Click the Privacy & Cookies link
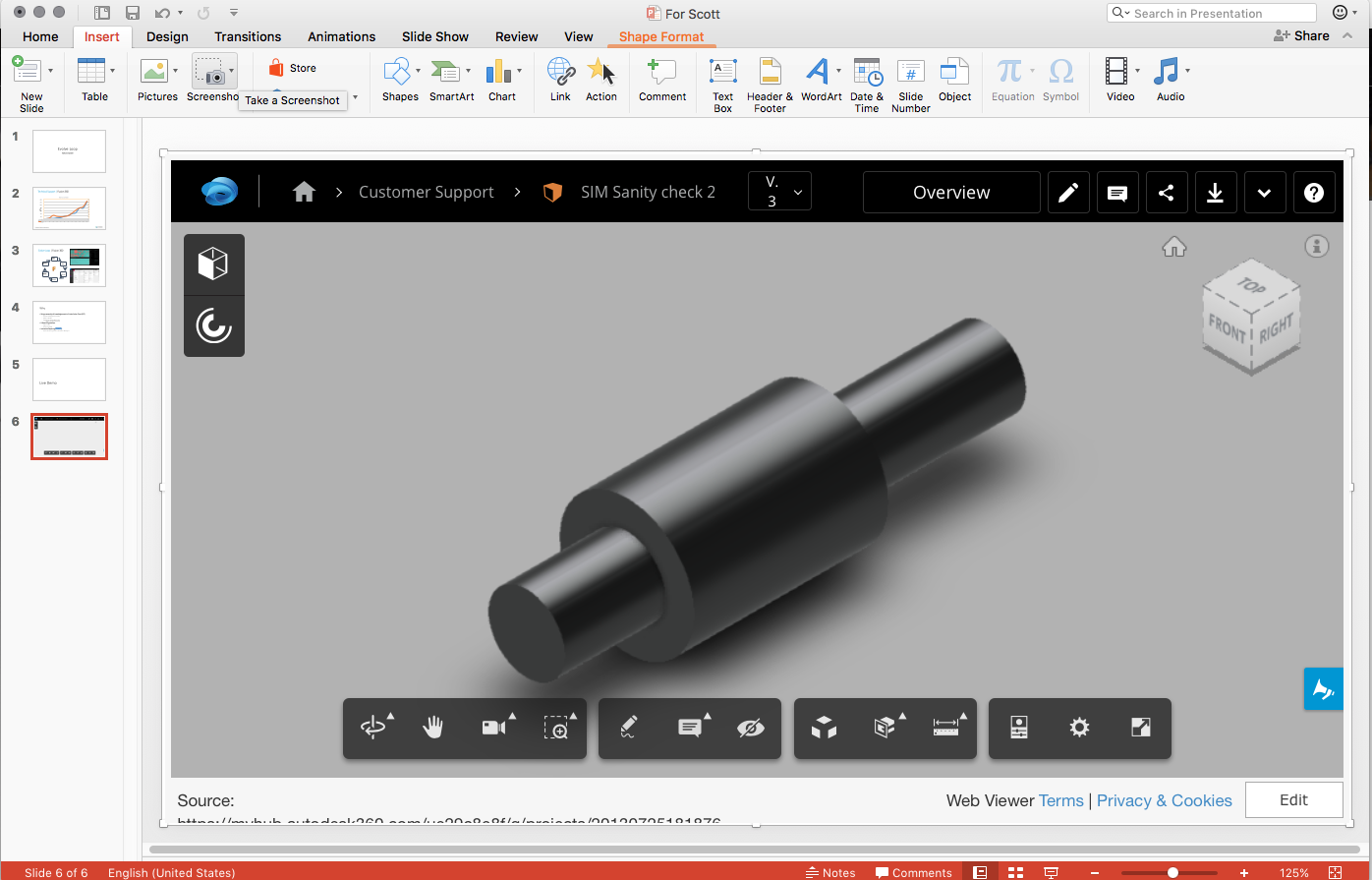This screenshot has height=880, width=1372. click(x=1164, y=800)
